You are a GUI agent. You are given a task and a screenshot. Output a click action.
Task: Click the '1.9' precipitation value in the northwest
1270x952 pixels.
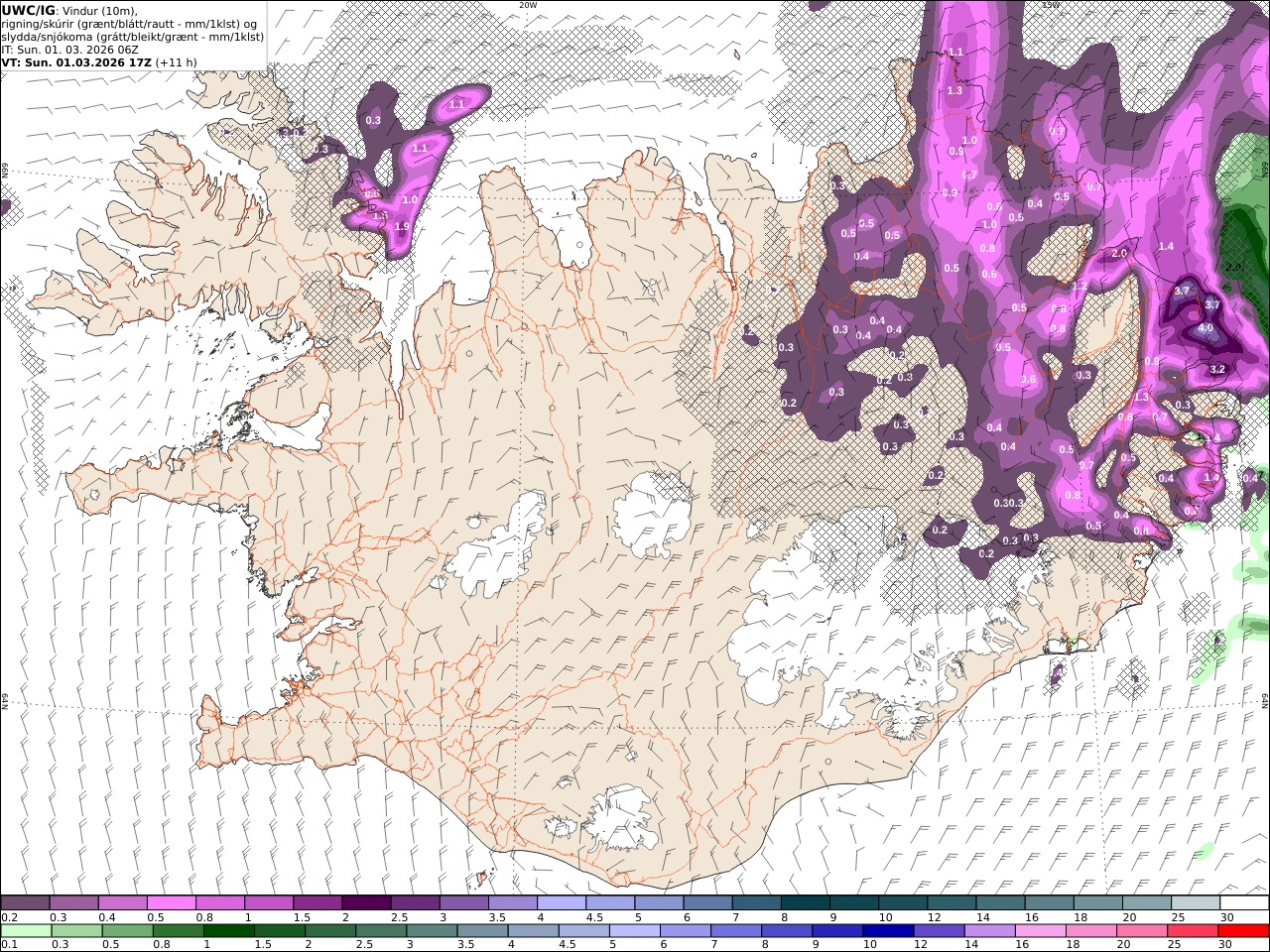[402, 227]
